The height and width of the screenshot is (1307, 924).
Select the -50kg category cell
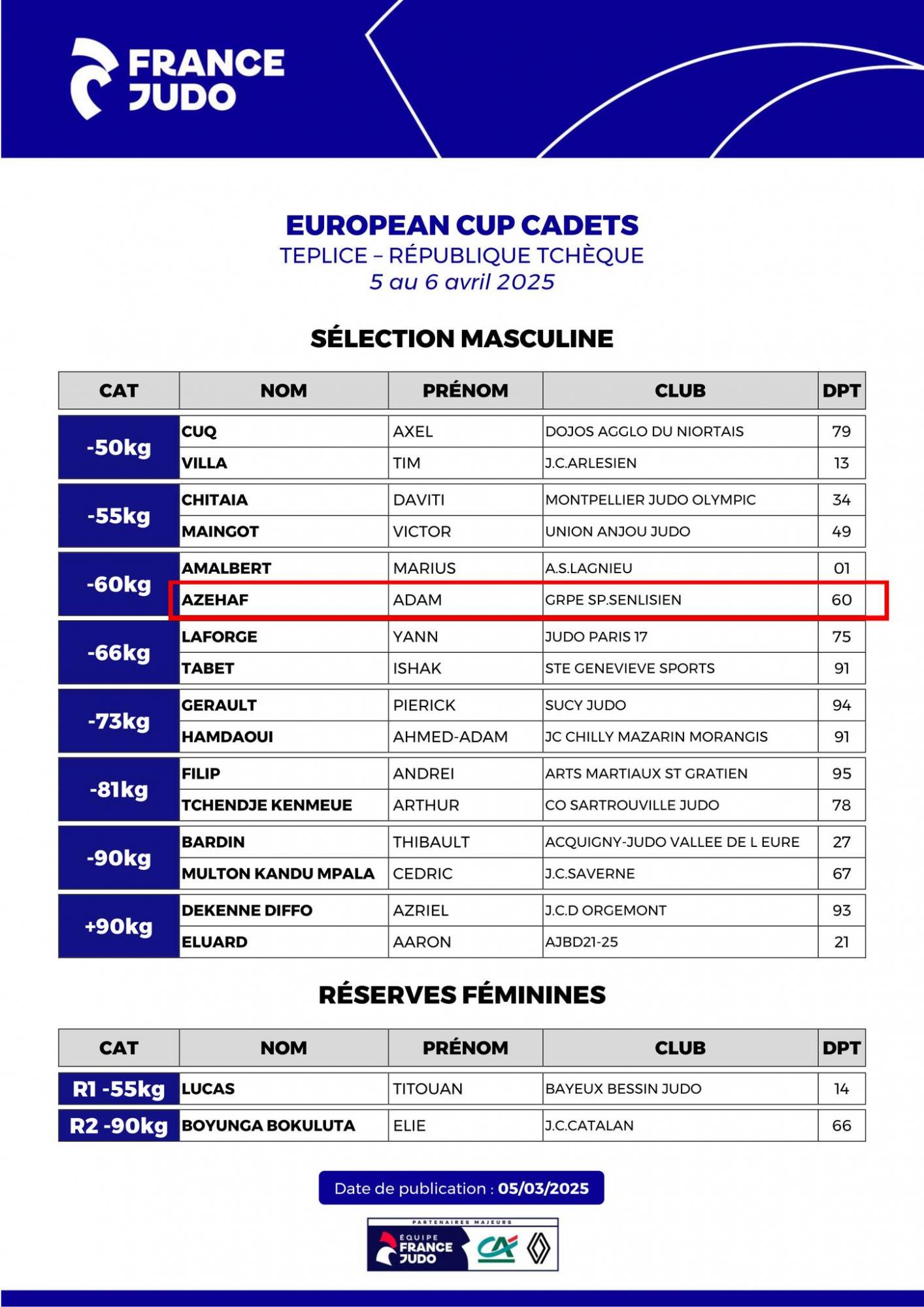click(x=119, y=448)
